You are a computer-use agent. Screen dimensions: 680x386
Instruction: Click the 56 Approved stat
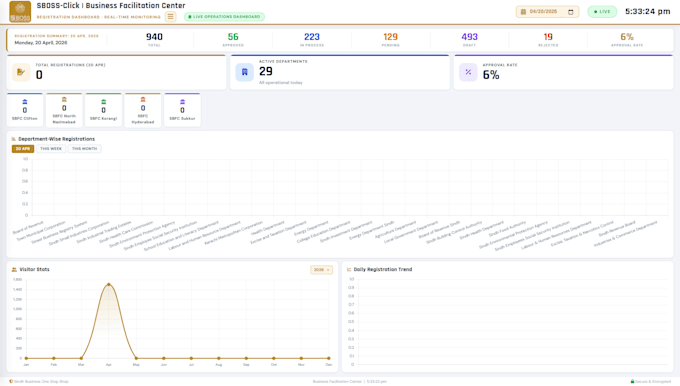click(x=233, y=39)
